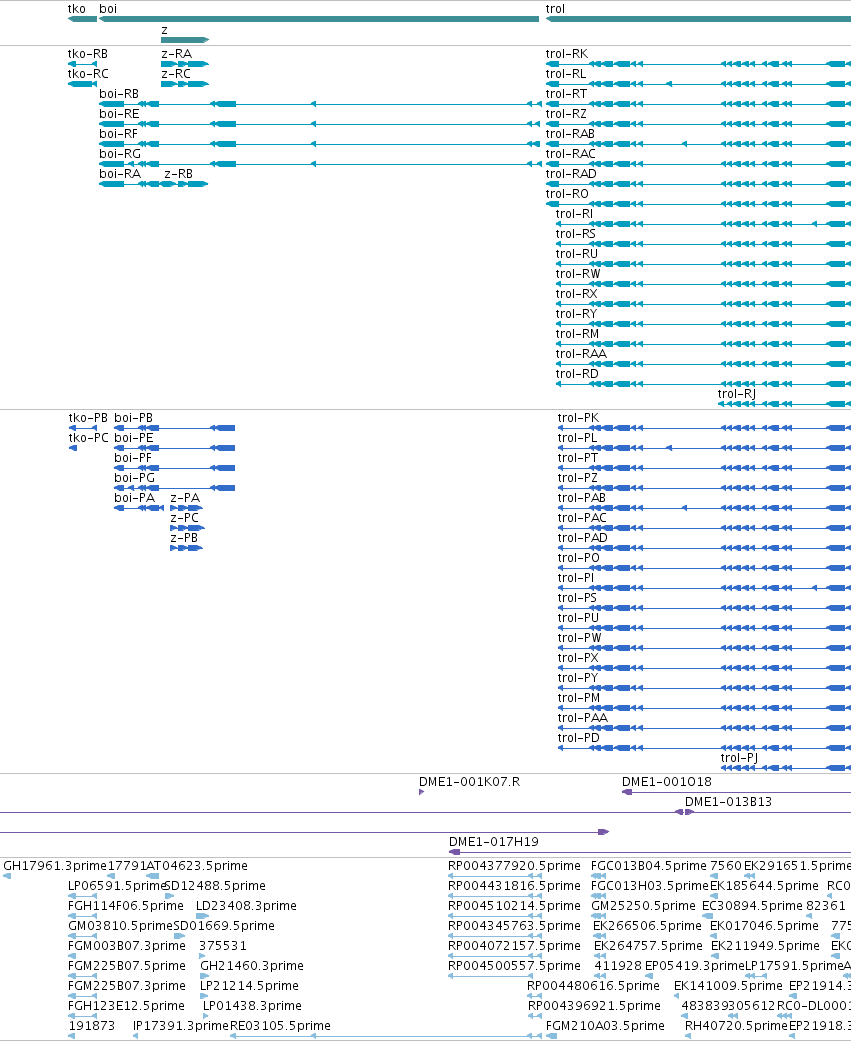Select the RP004377920.5prime EST label
Screen dimensions: 851x1041
coord(514,866)
